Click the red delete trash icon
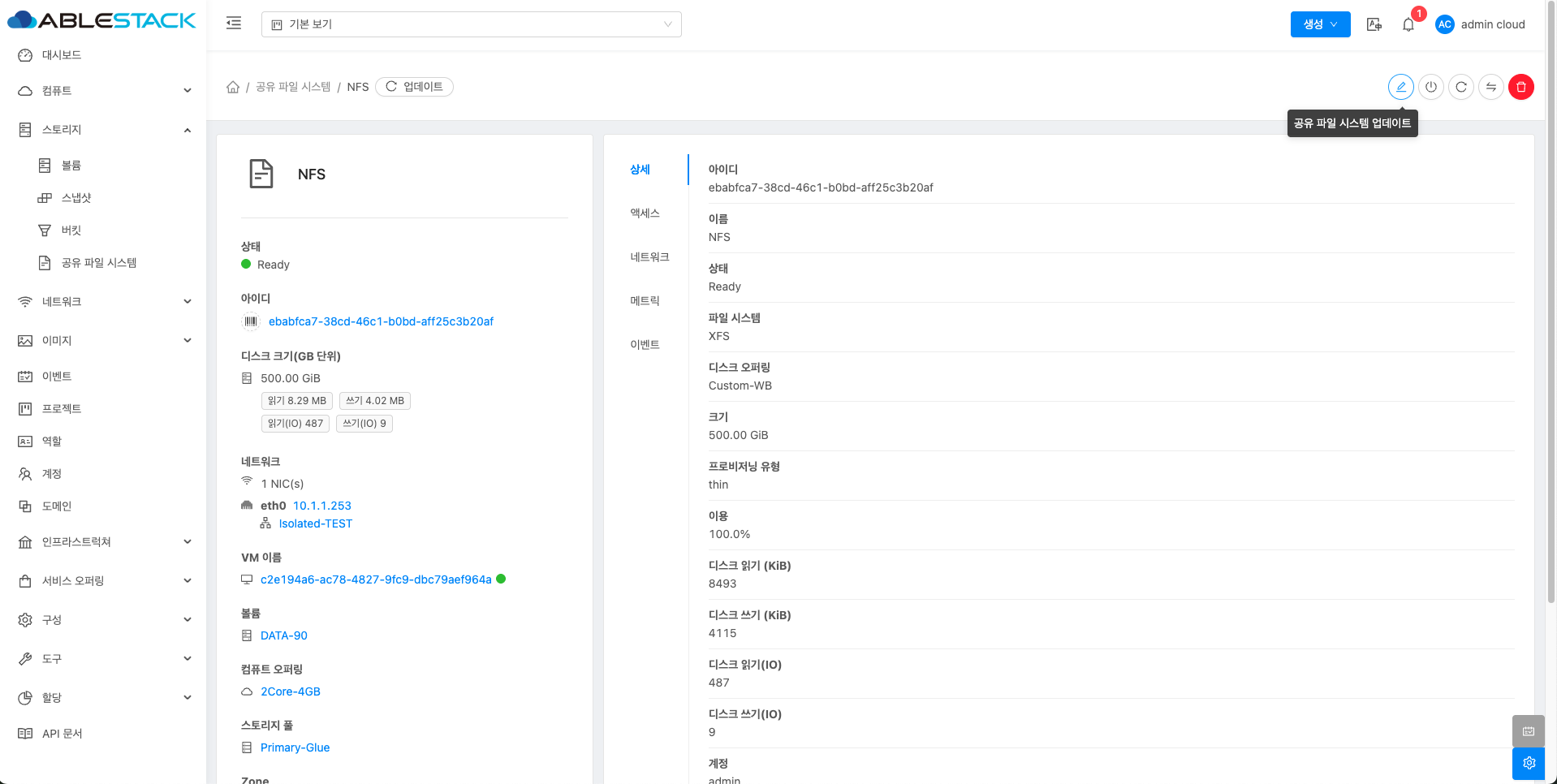The width and height of the screenshot is (1557, 784). 1520,87
